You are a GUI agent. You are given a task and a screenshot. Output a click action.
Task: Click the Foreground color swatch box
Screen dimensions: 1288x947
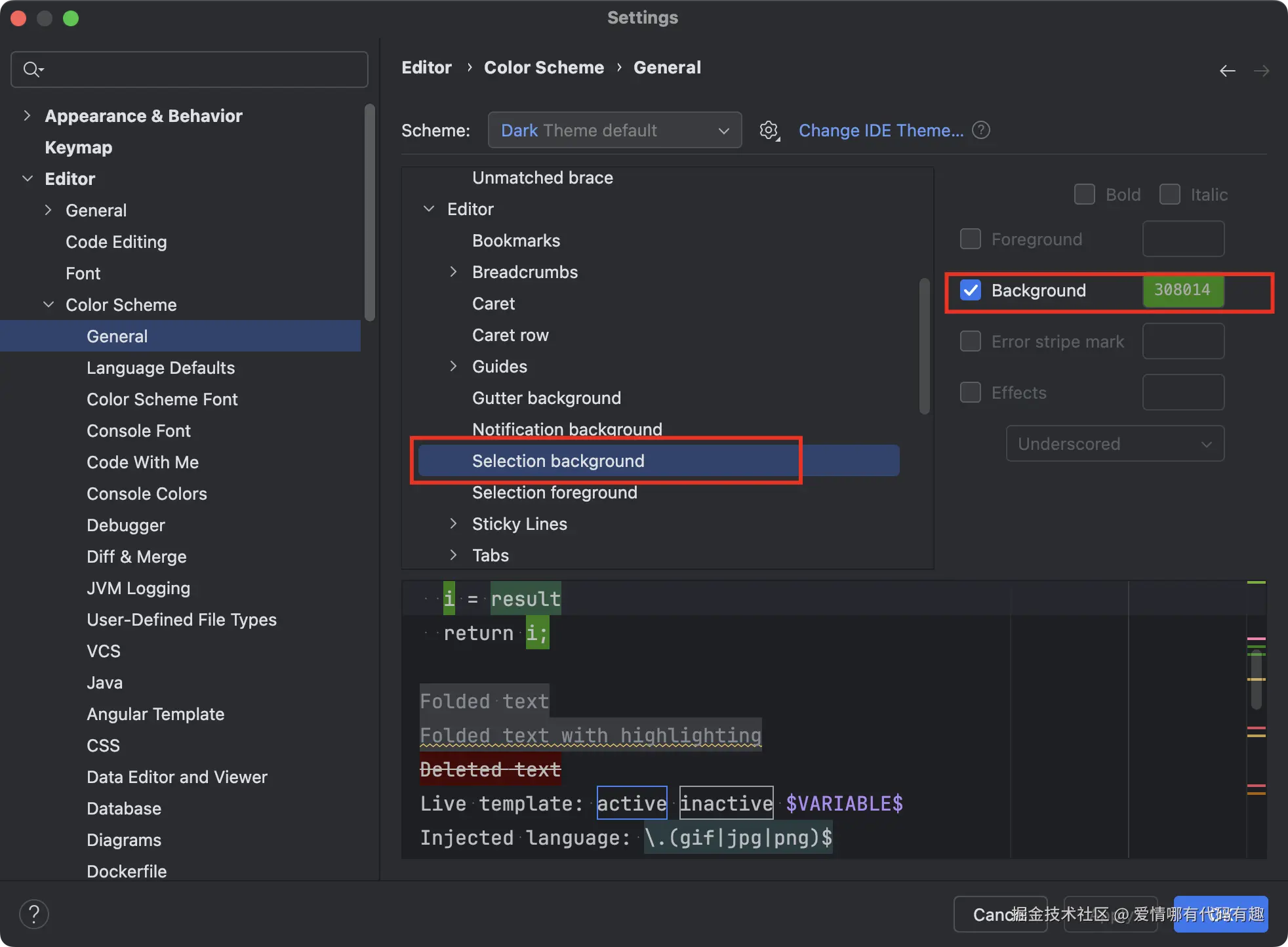pos(1183,239)
